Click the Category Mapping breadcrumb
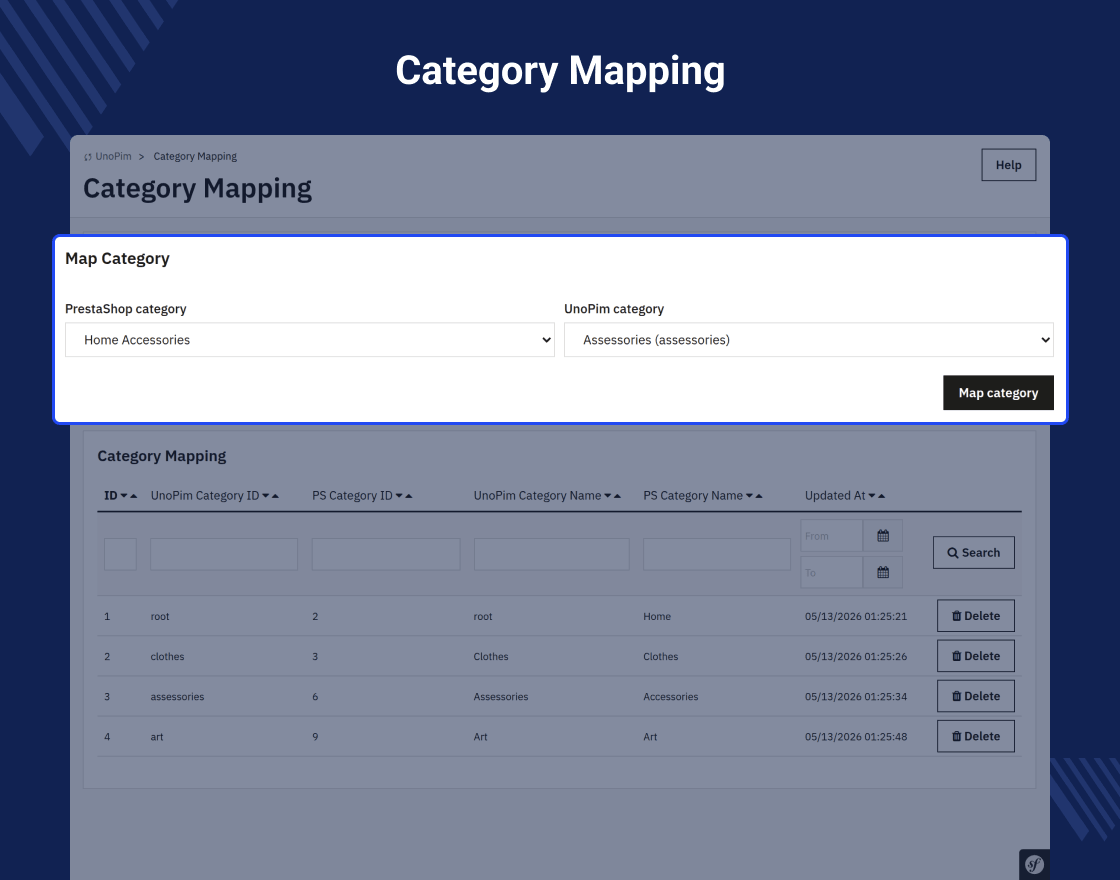This screenshot has height=880, width=1120. 195,156
